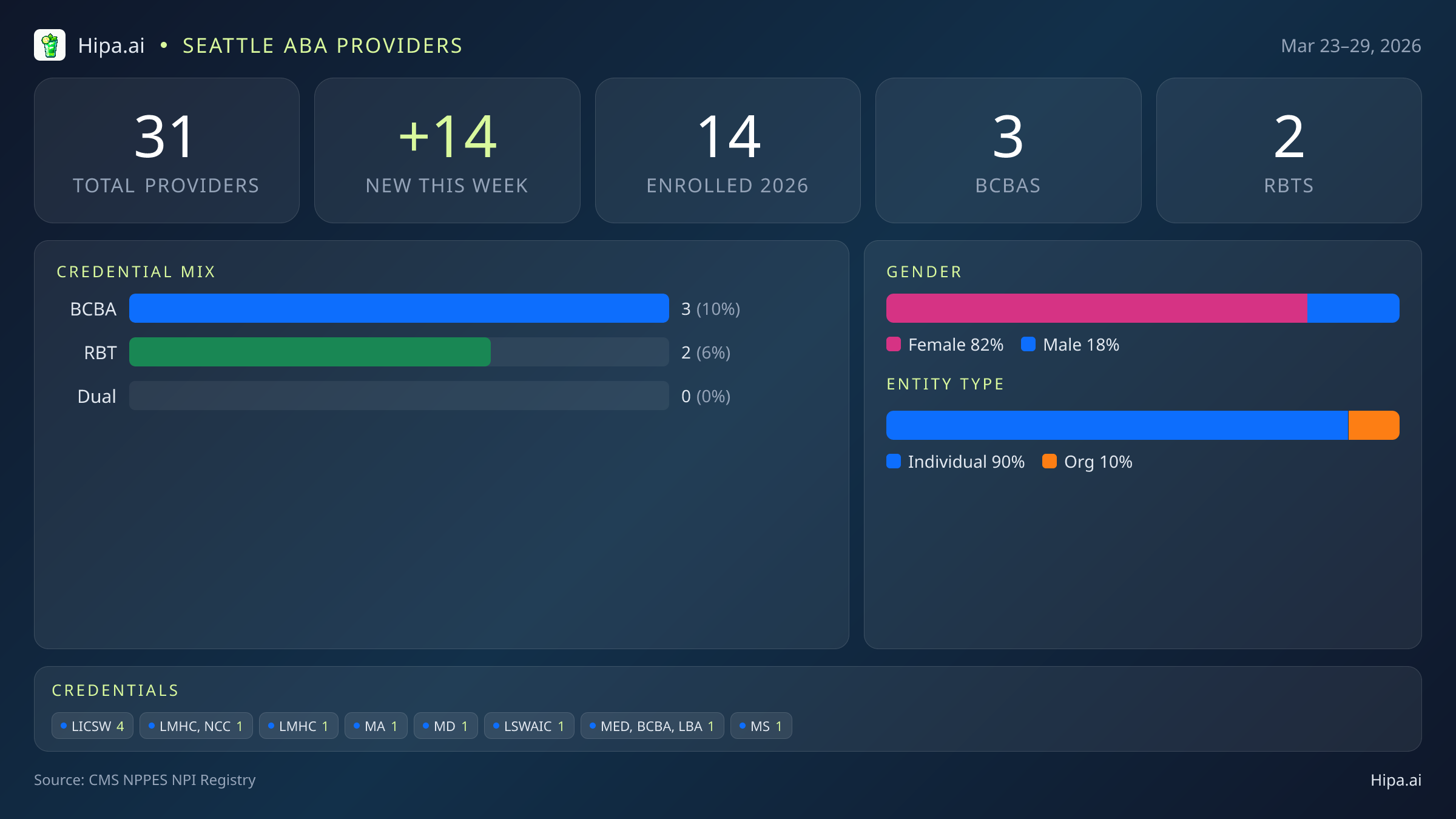Viewport: 1456px width, 819px height.
Task: Click the Hipa.ai logo icon
Action: [x=50, y=45]
